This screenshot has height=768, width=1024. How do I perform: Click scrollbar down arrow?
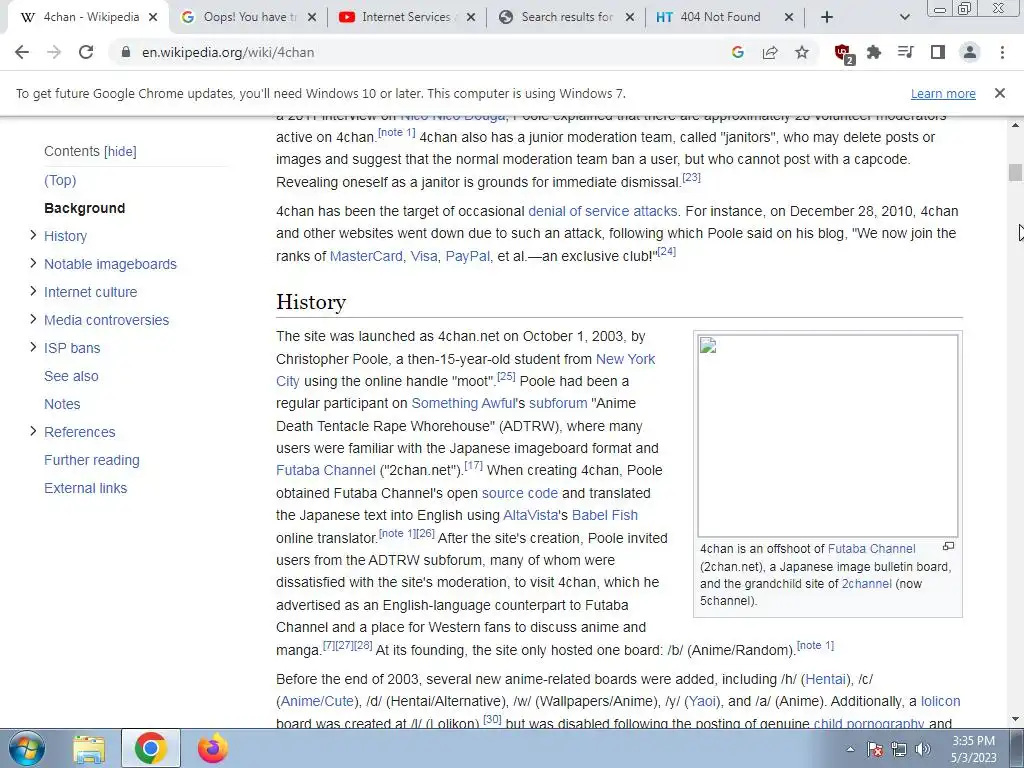point(1015,720)
